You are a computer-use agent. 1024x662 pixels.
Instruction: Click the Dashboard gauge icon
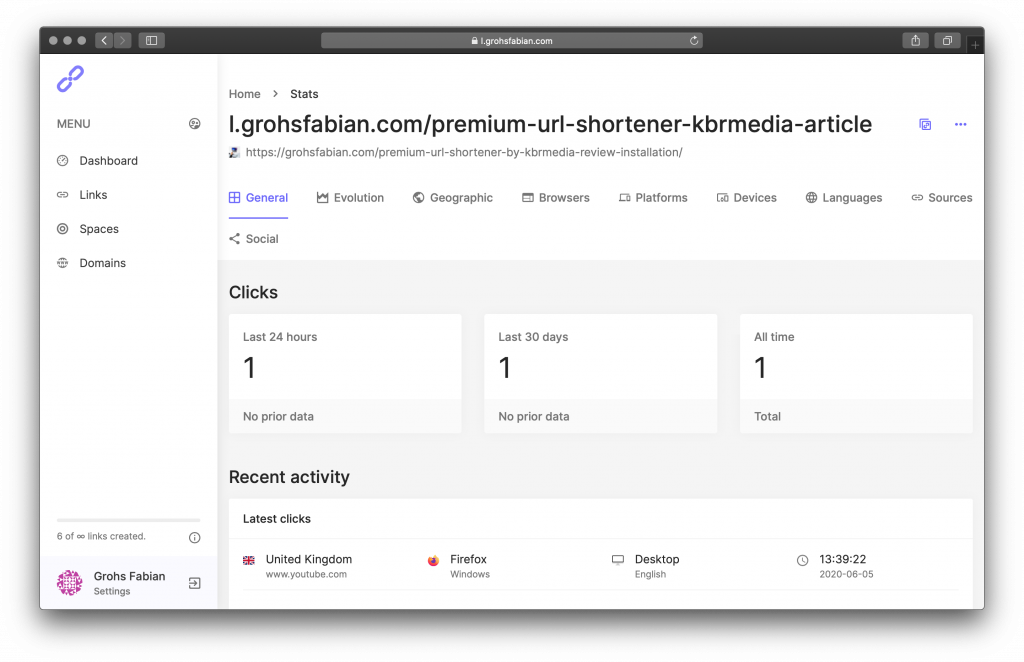[63, 161]
